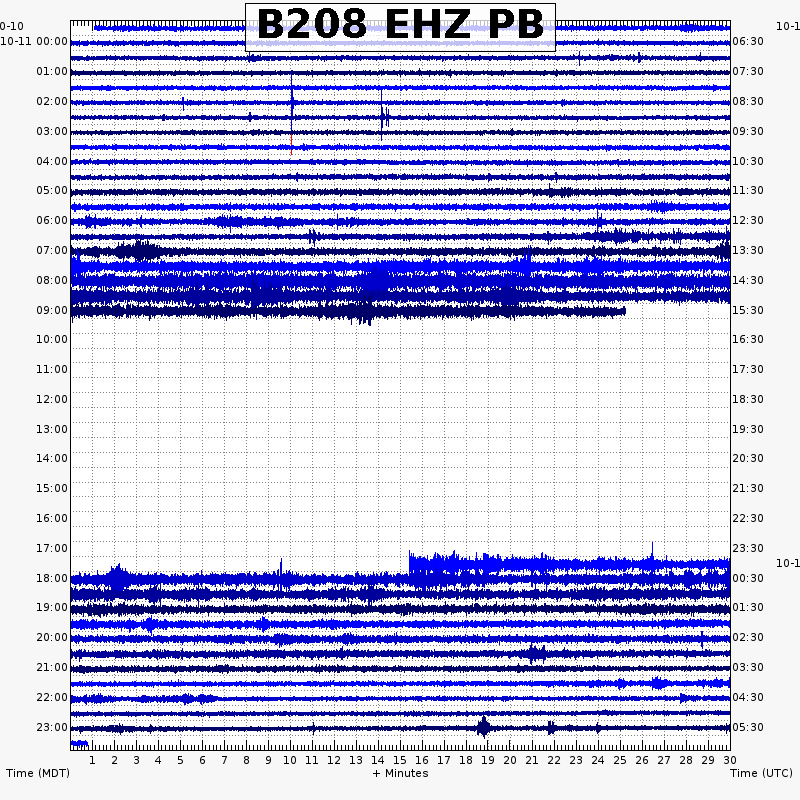The width and height of the screenshot is (800, 800).
Task: Click the 21:30 UTC row label
Action: 748,488
